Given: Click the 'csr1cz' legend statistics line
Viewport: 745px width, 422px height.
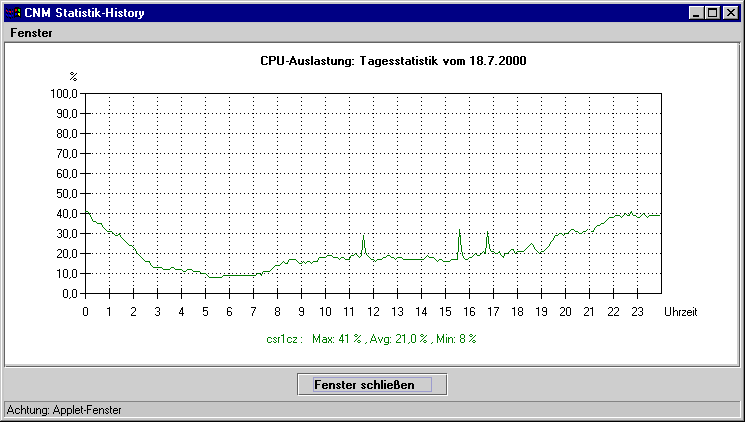Looking at the screenshot, I should pyautogui.click(x=371, y=339).
